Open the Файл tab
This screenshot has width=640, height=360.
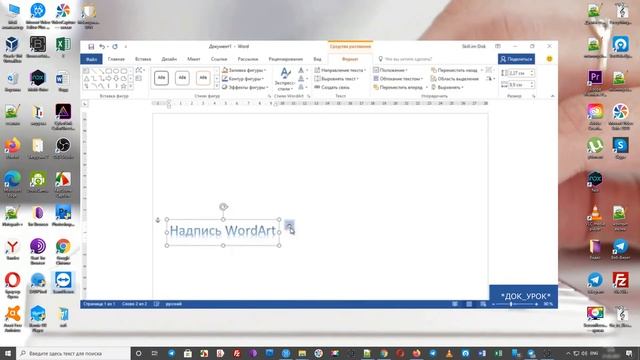[91, 59]
